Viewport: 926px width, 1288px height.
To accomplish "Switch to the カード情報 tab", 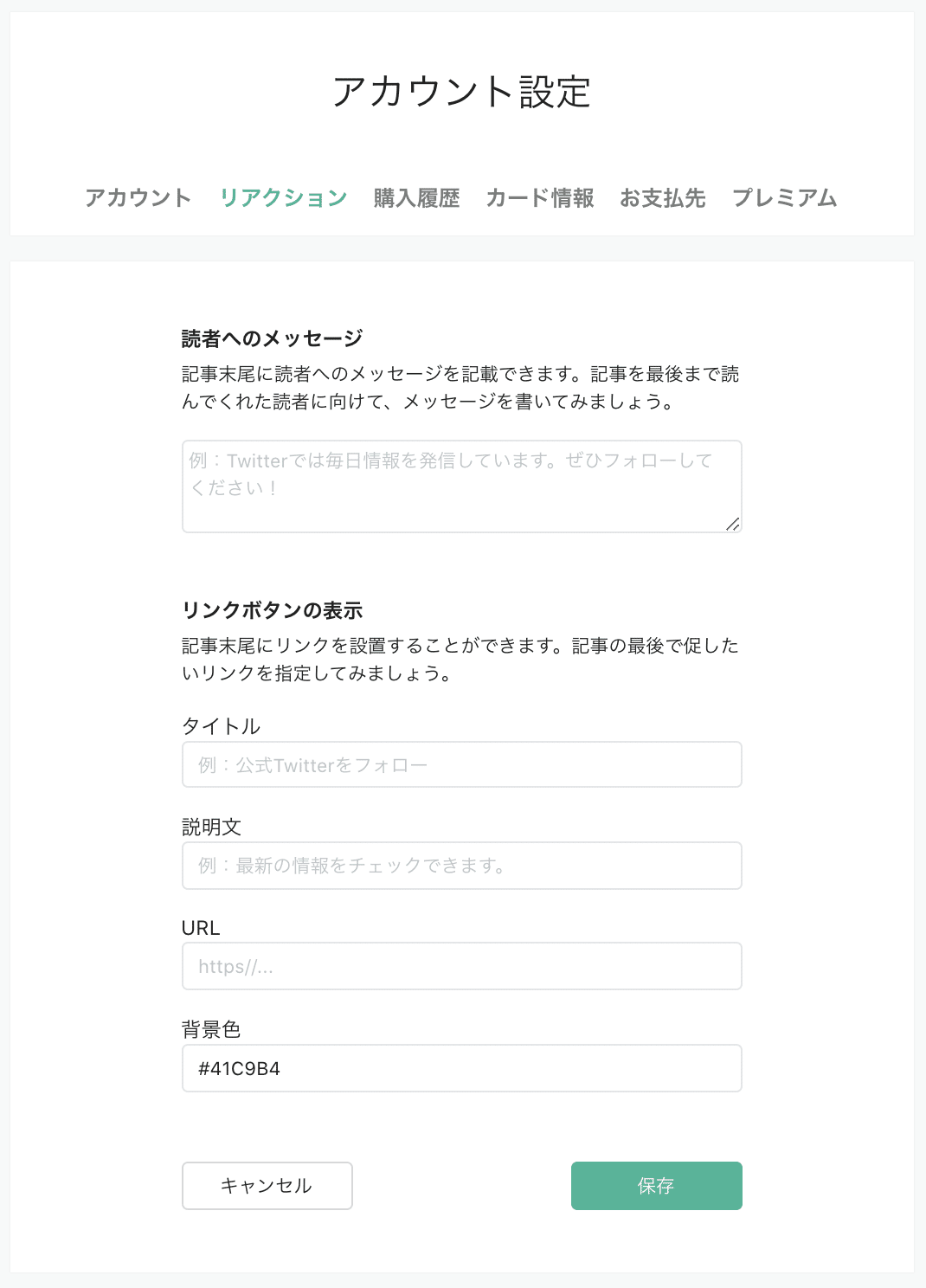I will point(542,198).
